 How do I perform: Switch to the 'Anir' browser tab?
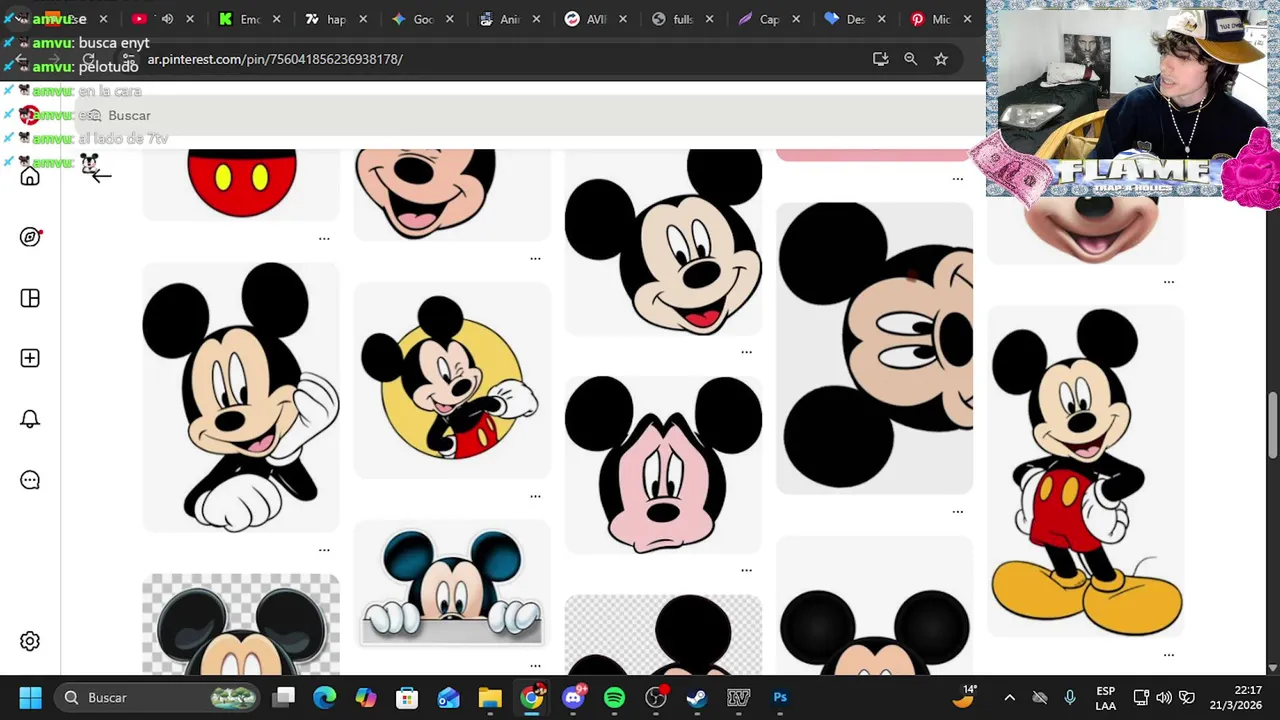[500, 19]
